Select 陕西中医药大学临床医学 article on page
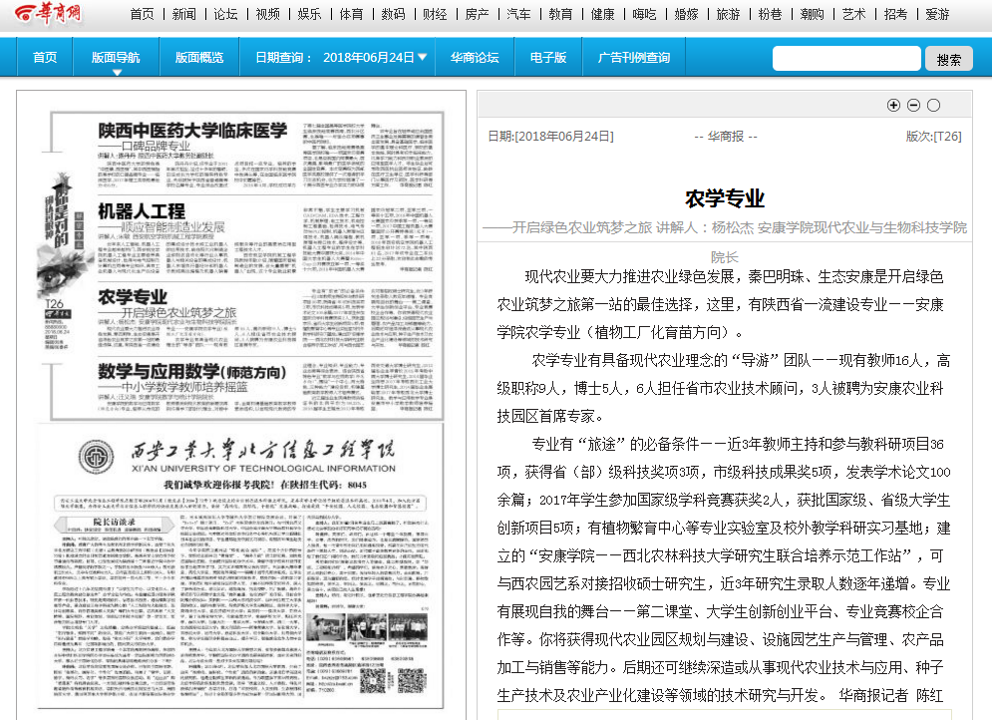 [266, 155]
